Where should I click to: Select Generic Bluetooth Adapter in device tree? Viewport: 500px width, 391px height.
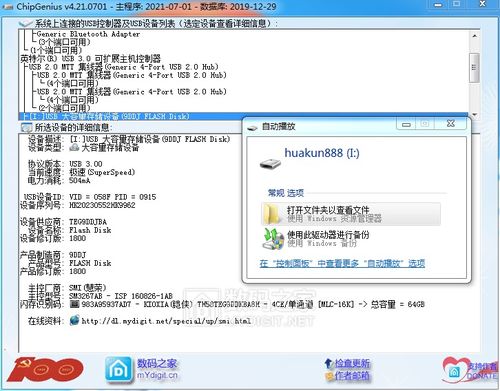coord(88,34)
